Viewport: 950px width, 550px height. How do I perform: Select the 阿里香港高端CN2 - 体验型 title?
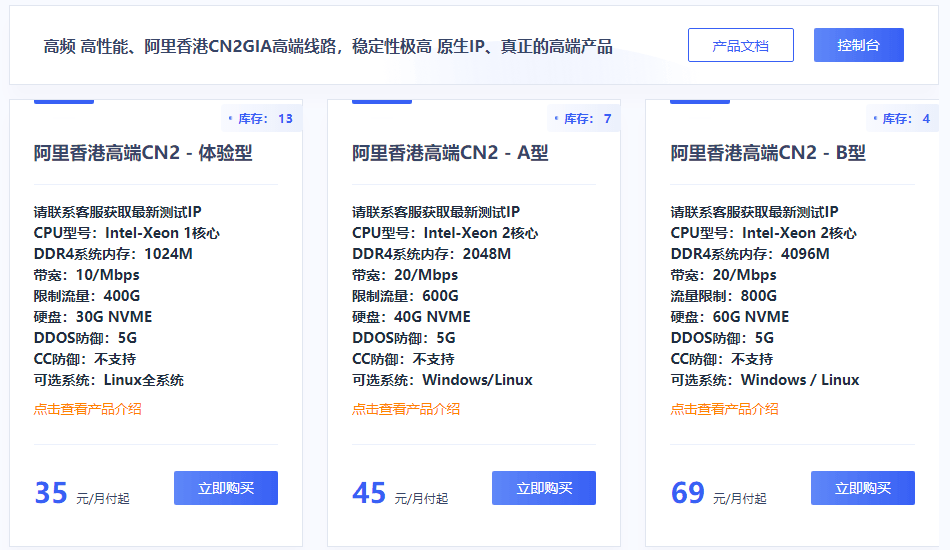[x=143, y=153]
